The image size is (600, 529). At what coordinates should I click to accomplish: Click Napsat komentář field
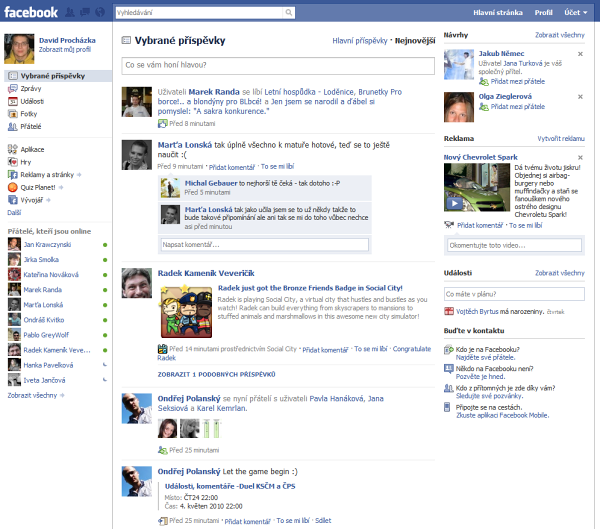click(x=264, y=245)
